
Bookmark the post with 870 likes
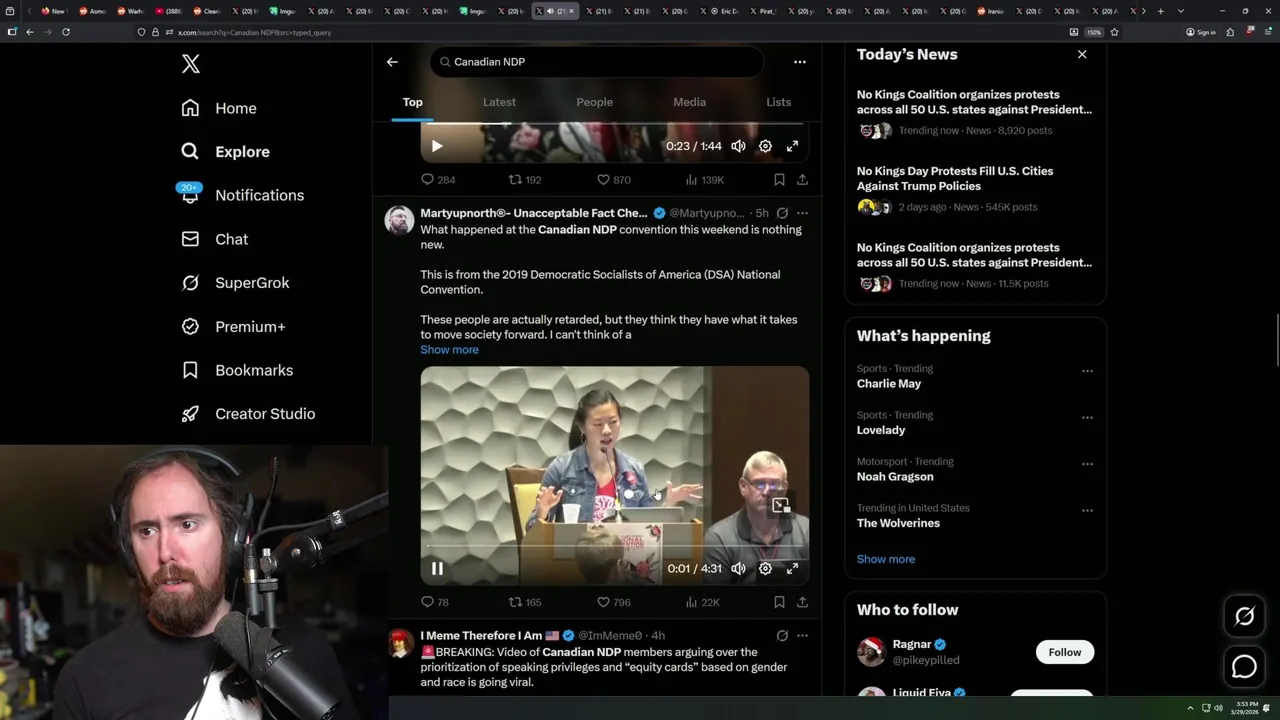pos(779,180)
